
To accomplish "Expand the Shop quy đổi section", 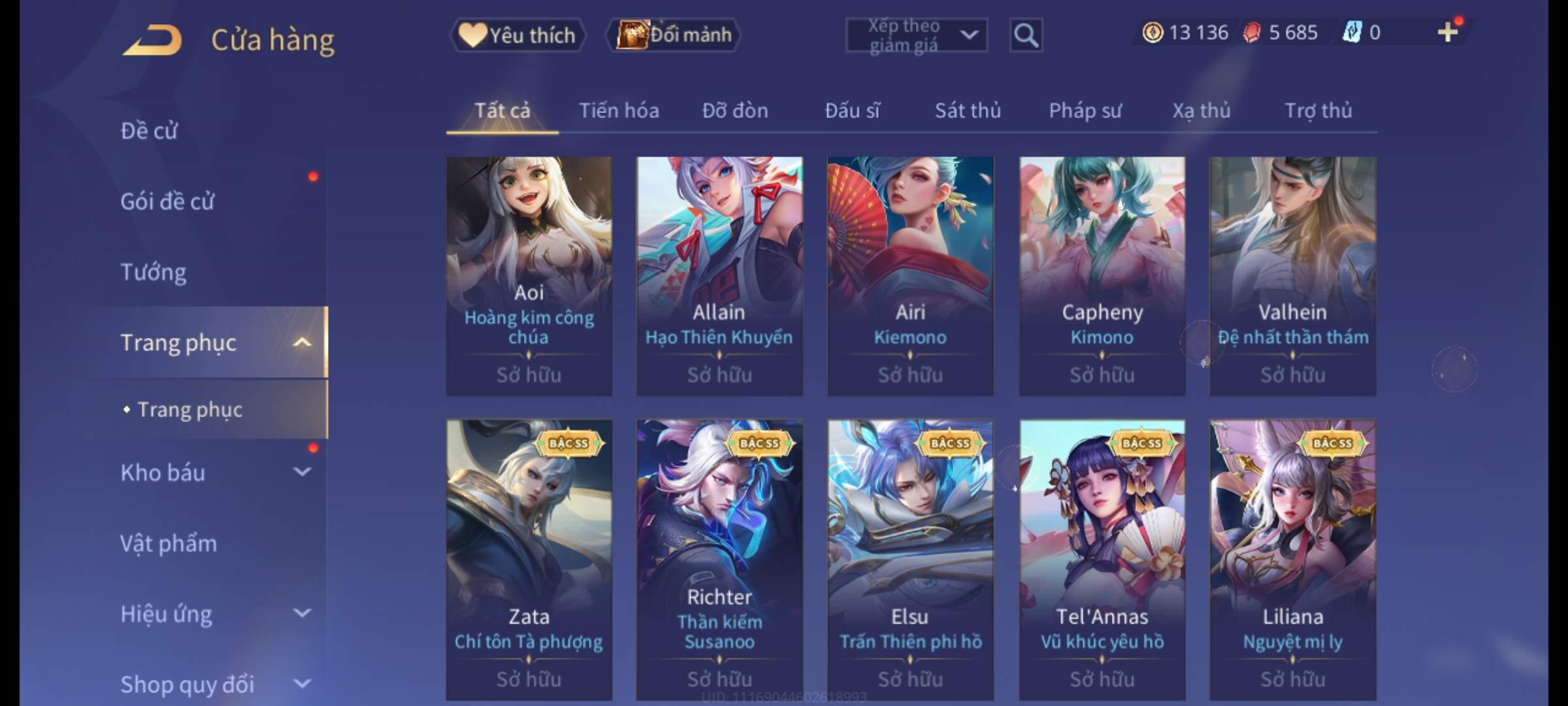I will point(302,683).
